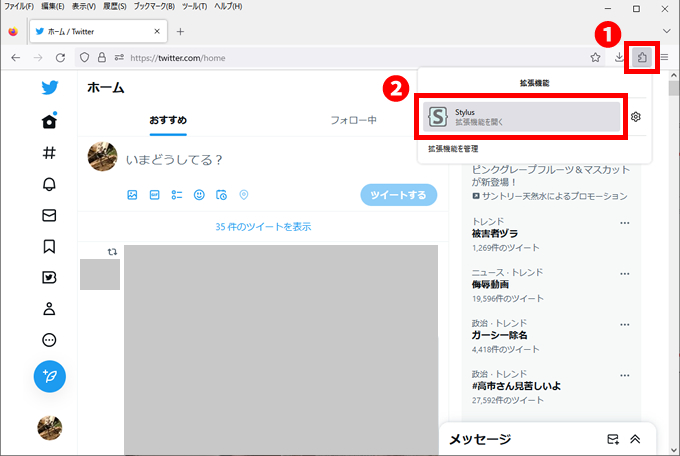This screenshot has height=456, width=680.
Task: Reload the page
Action: coord(60,58)
